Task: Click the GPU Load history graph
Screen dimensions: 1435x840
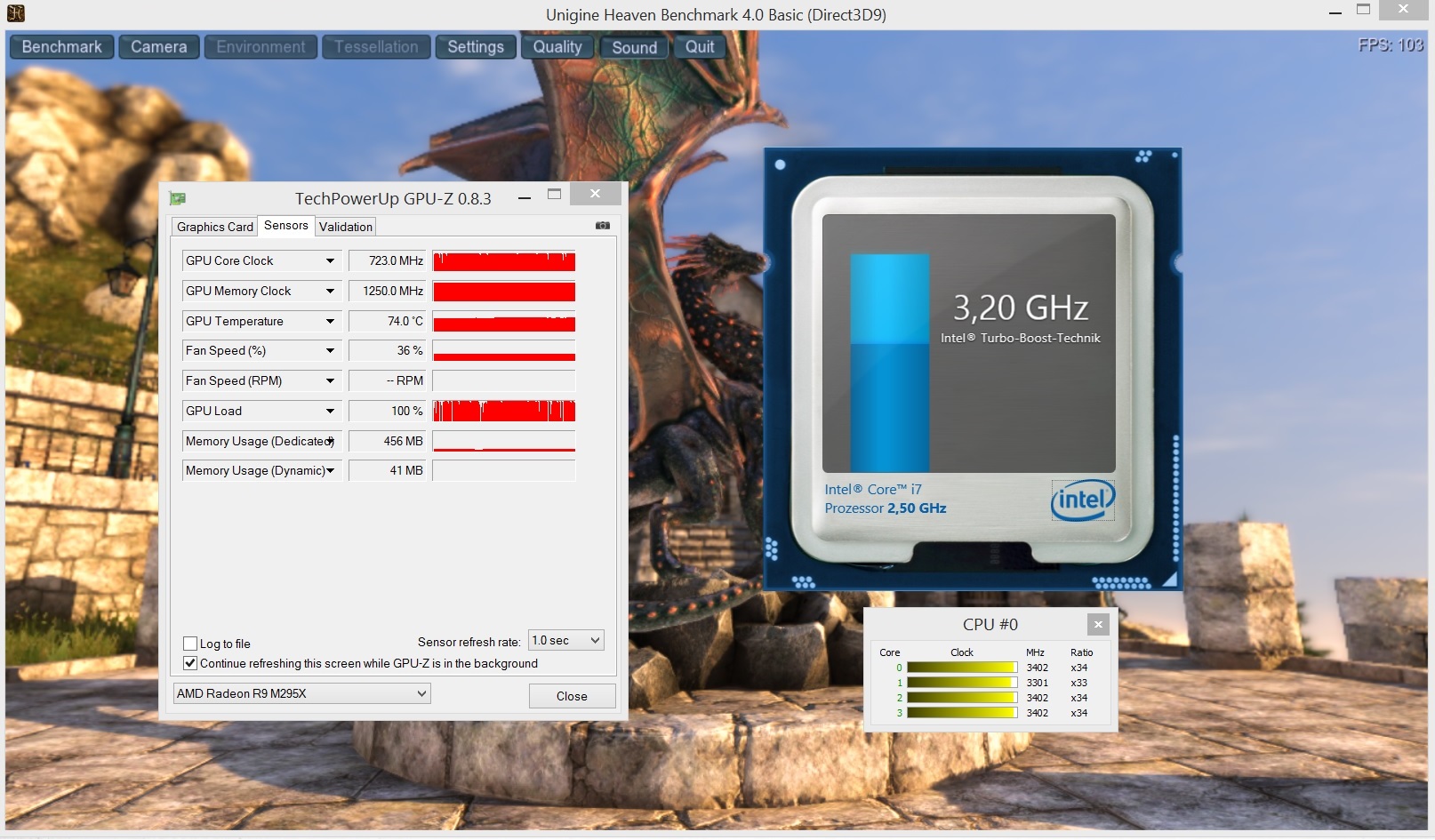Action: [x=504, y=411]
